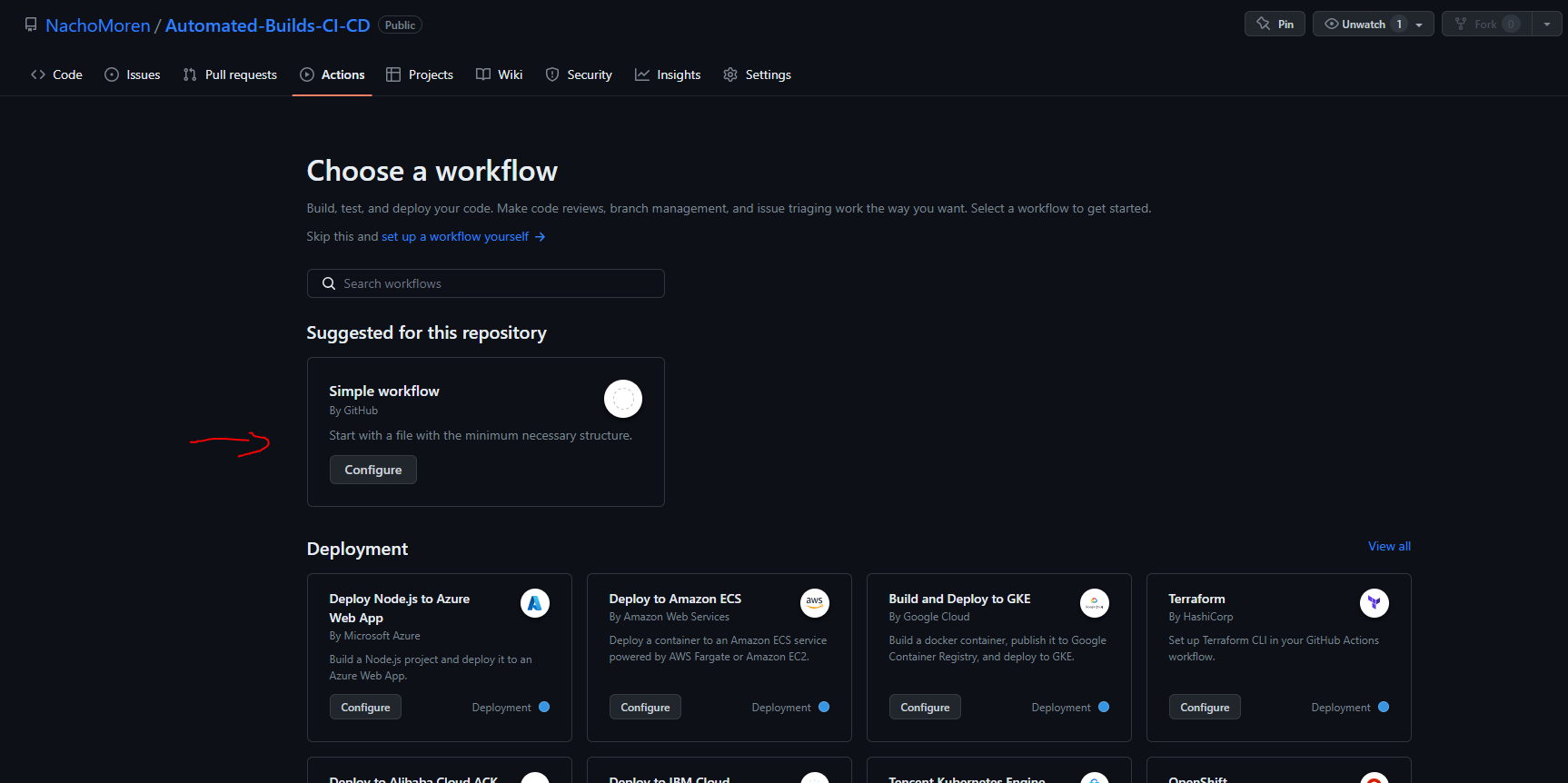This screenshot has width=1568, height=783.
Task: Click the HashiCorp Terraform logo icon
Action: point(1374,603)
